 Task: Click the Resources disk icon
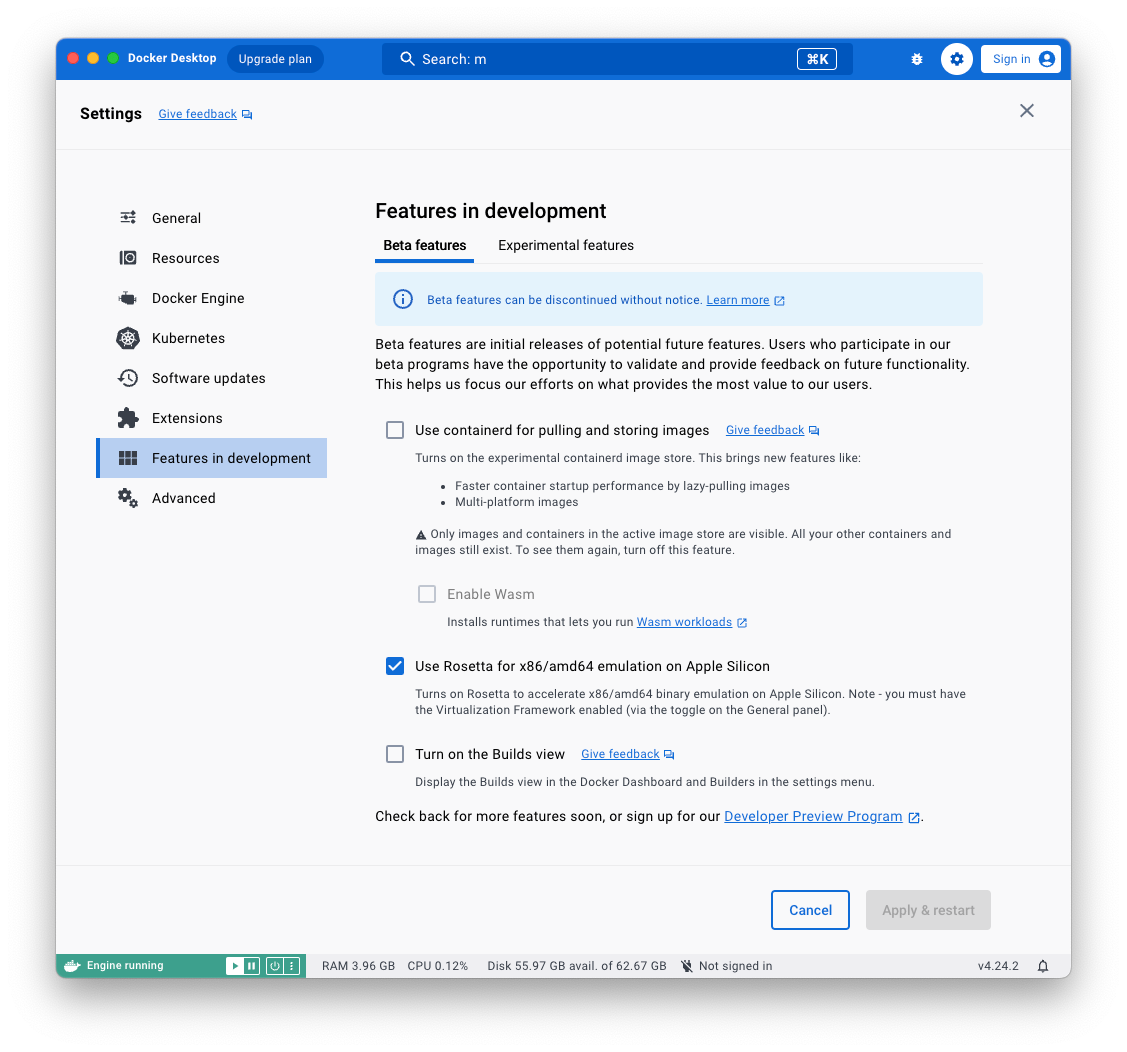click(x=128, y=258)
